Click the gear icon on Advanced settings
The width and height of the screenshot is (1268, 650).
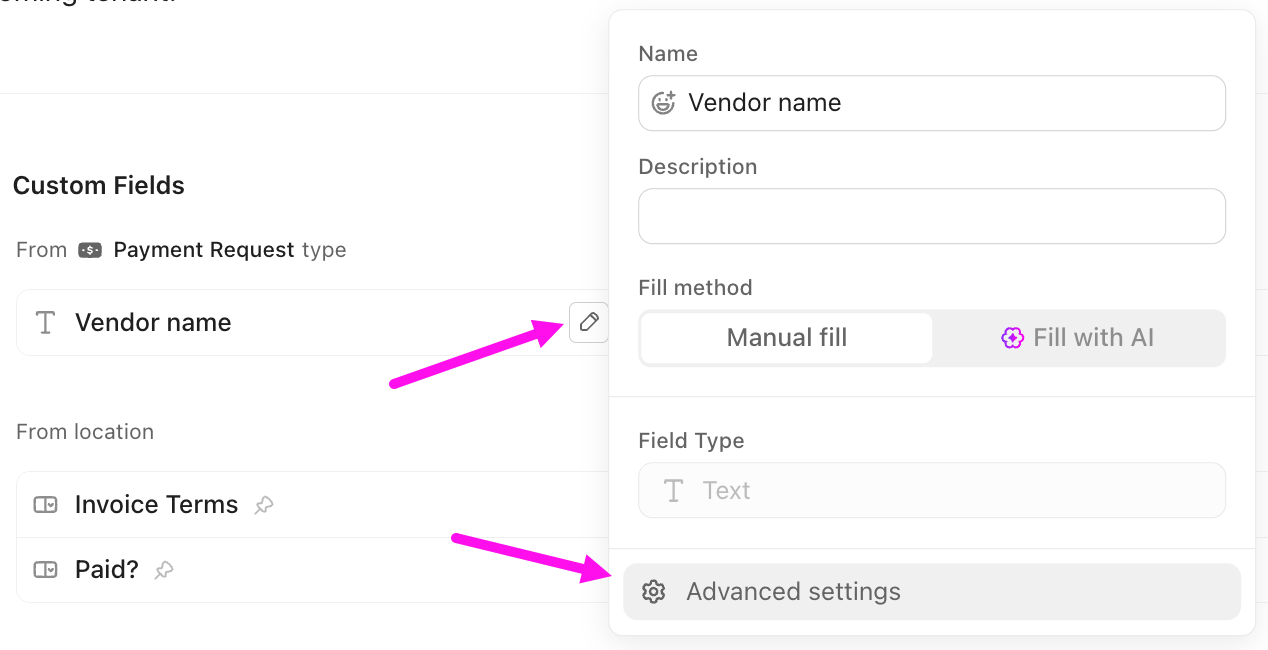[x=653, y=591]
